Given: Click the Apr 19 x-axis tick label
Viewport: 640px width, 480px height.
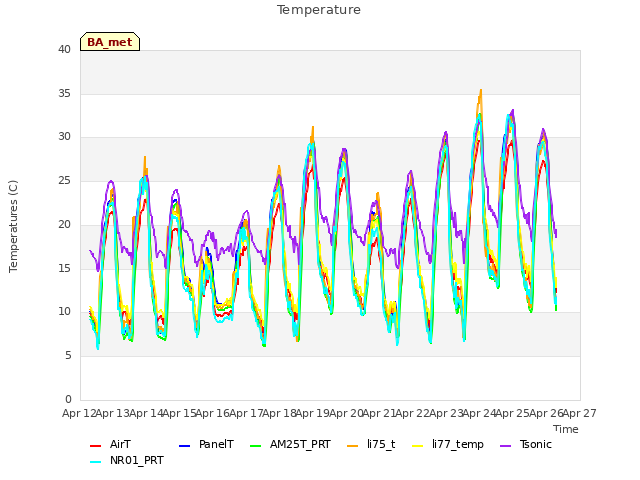Looking at the screenshot, I should 313,413.
